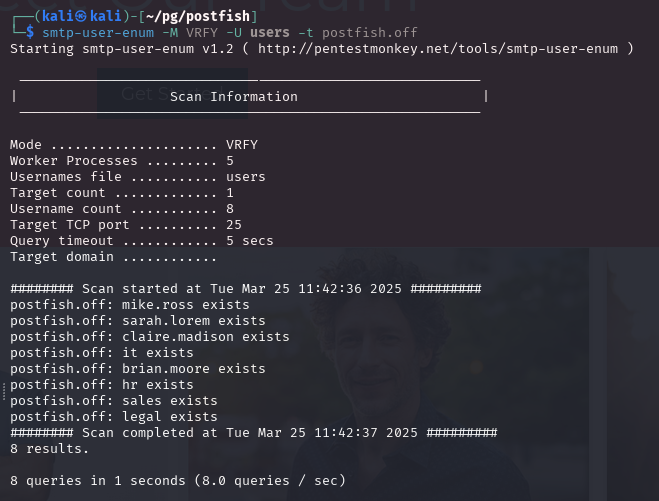
Task: Click the Query timeout 5 secs line
Action: (141, 241)
